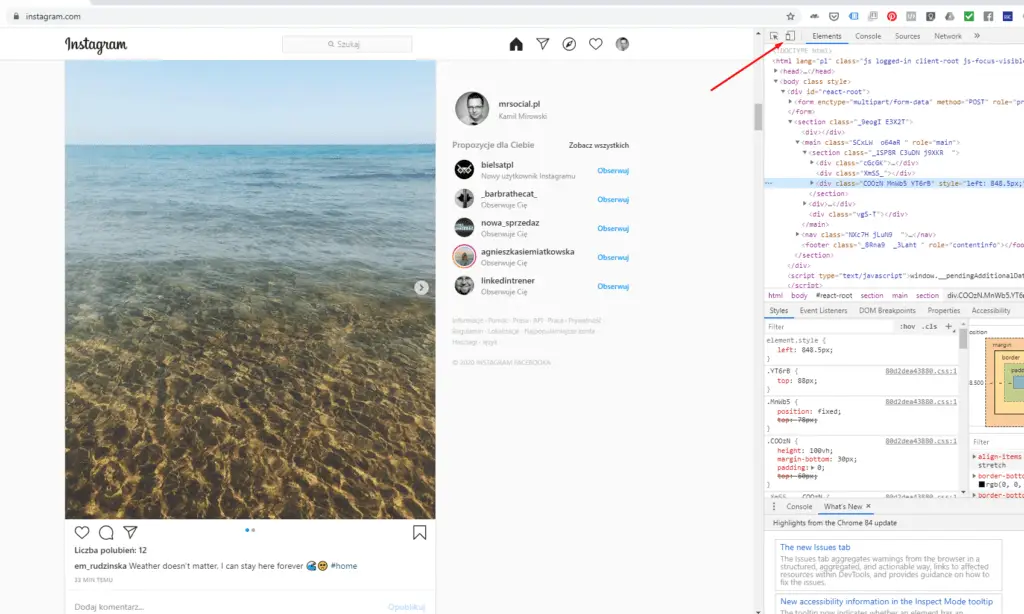This screenshot has height=614, width=1024.
Task: Like the post with heart icon
Action: click(82, 532)
